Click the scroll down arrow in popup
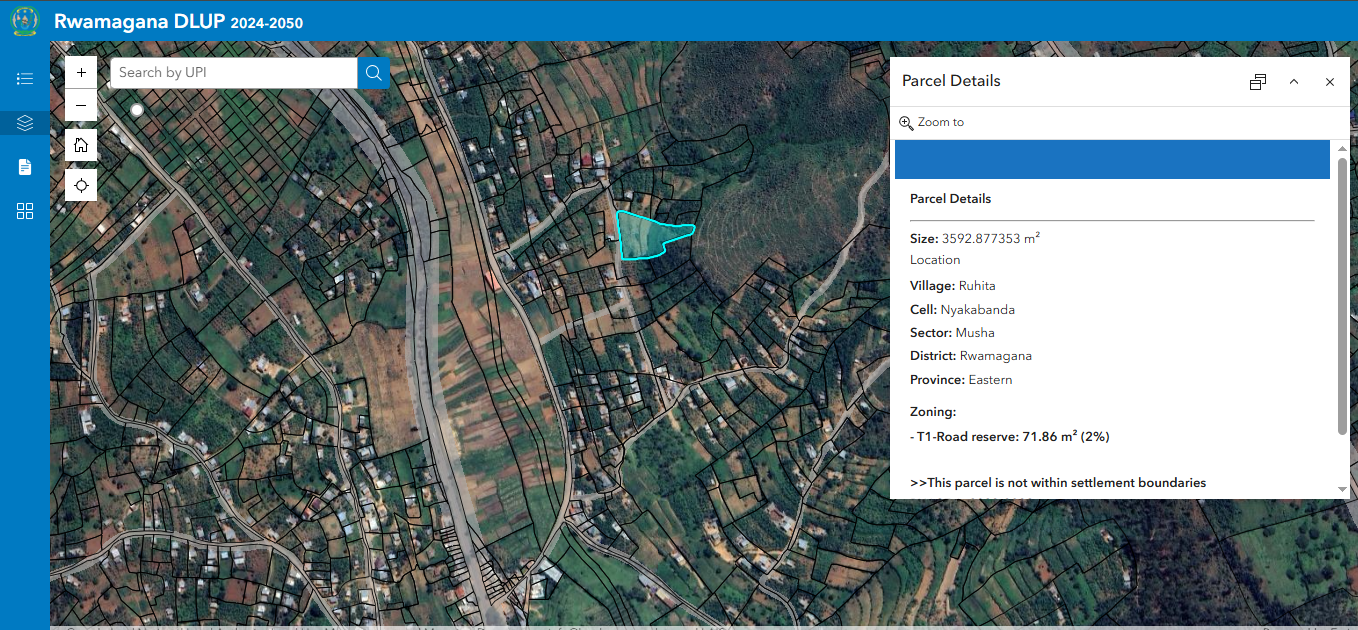Viewport: 1358px width, 630px height. coord(1342,489)
